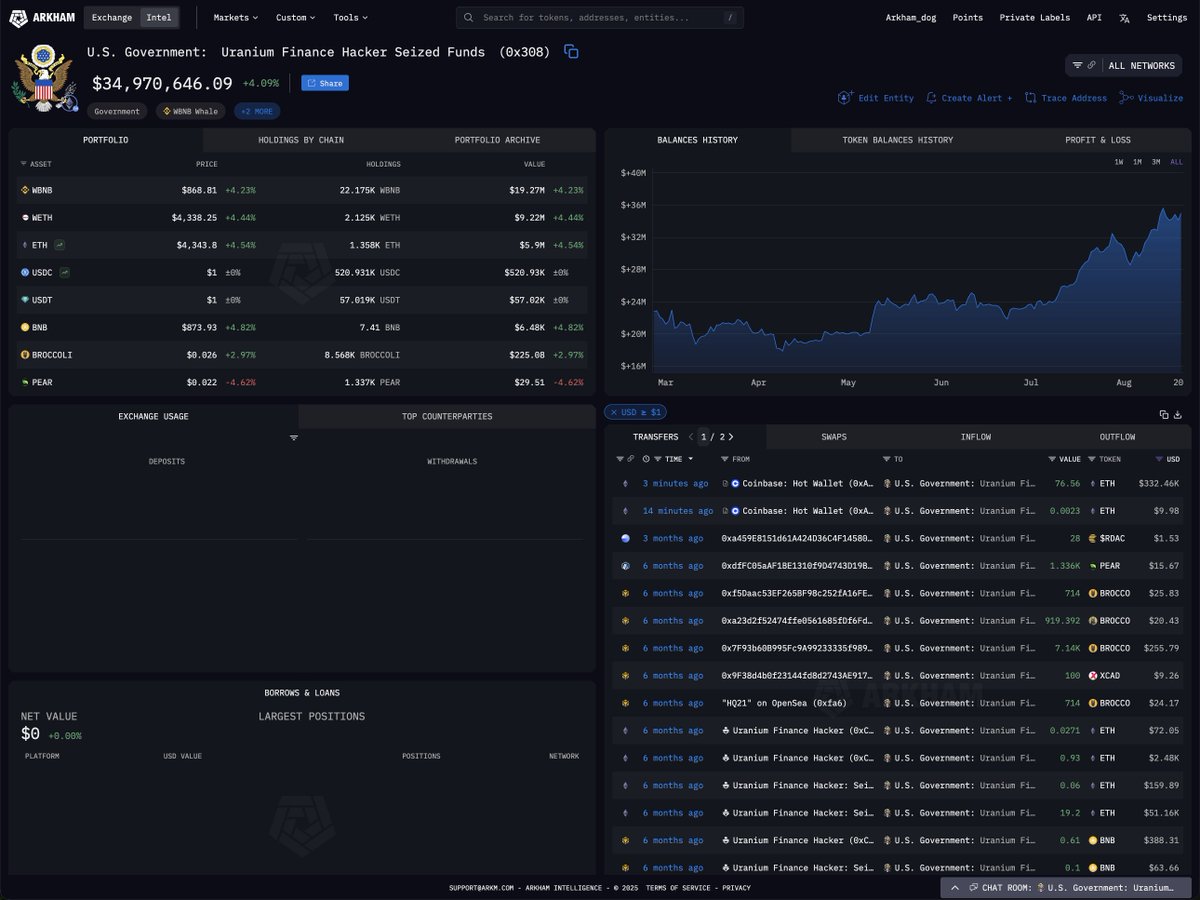Click the PEAR token icon in portfolio
Viewport: 1200px width, 900px height.
[25, 382]
